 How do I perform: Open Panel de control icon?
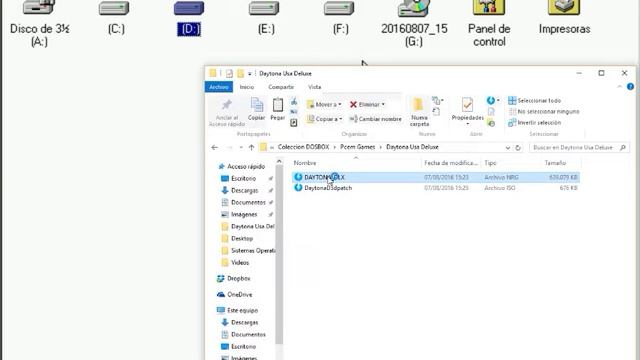tap(489, 7)
